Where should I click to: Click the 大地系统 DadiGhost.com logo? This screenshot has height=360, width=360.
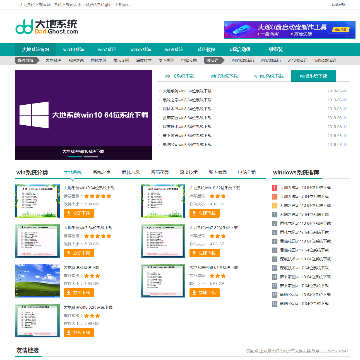coord(47,27)
